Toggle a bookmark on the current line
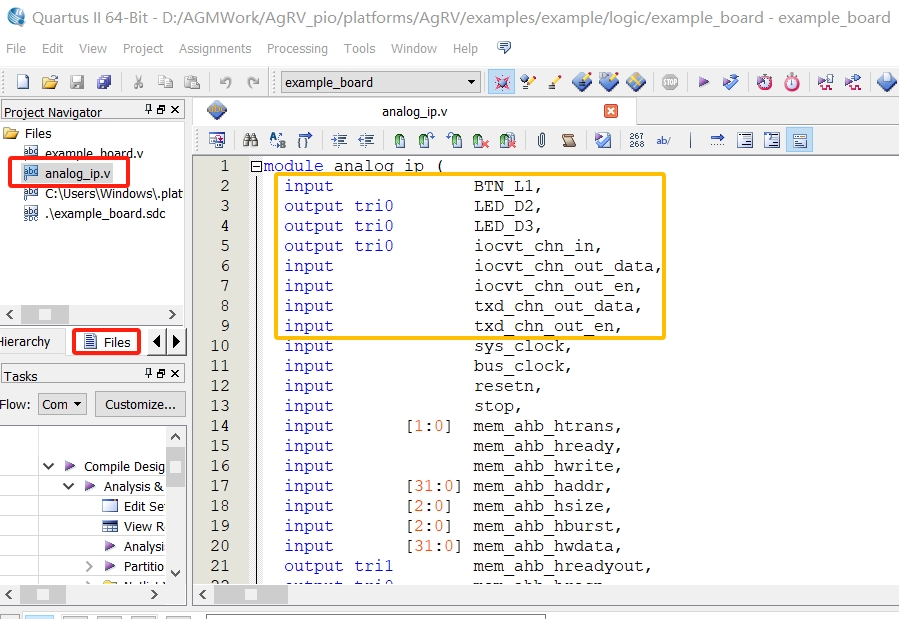Image resolution: width=899 pixels, height=619 pixels. (x=400, y=140)
